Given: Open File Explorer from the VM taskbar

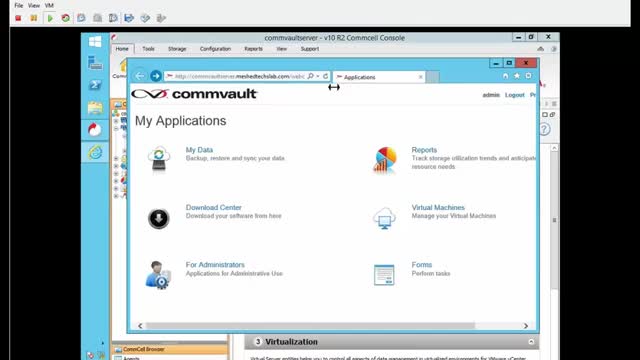Looking at the screenshot, I should point(95,108).
